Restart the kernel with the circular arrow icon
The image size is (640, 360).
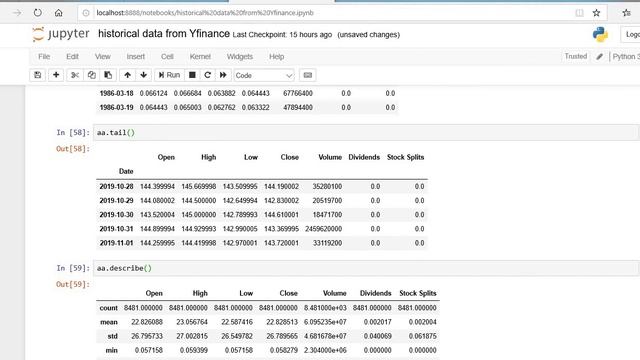coord(207,75)
